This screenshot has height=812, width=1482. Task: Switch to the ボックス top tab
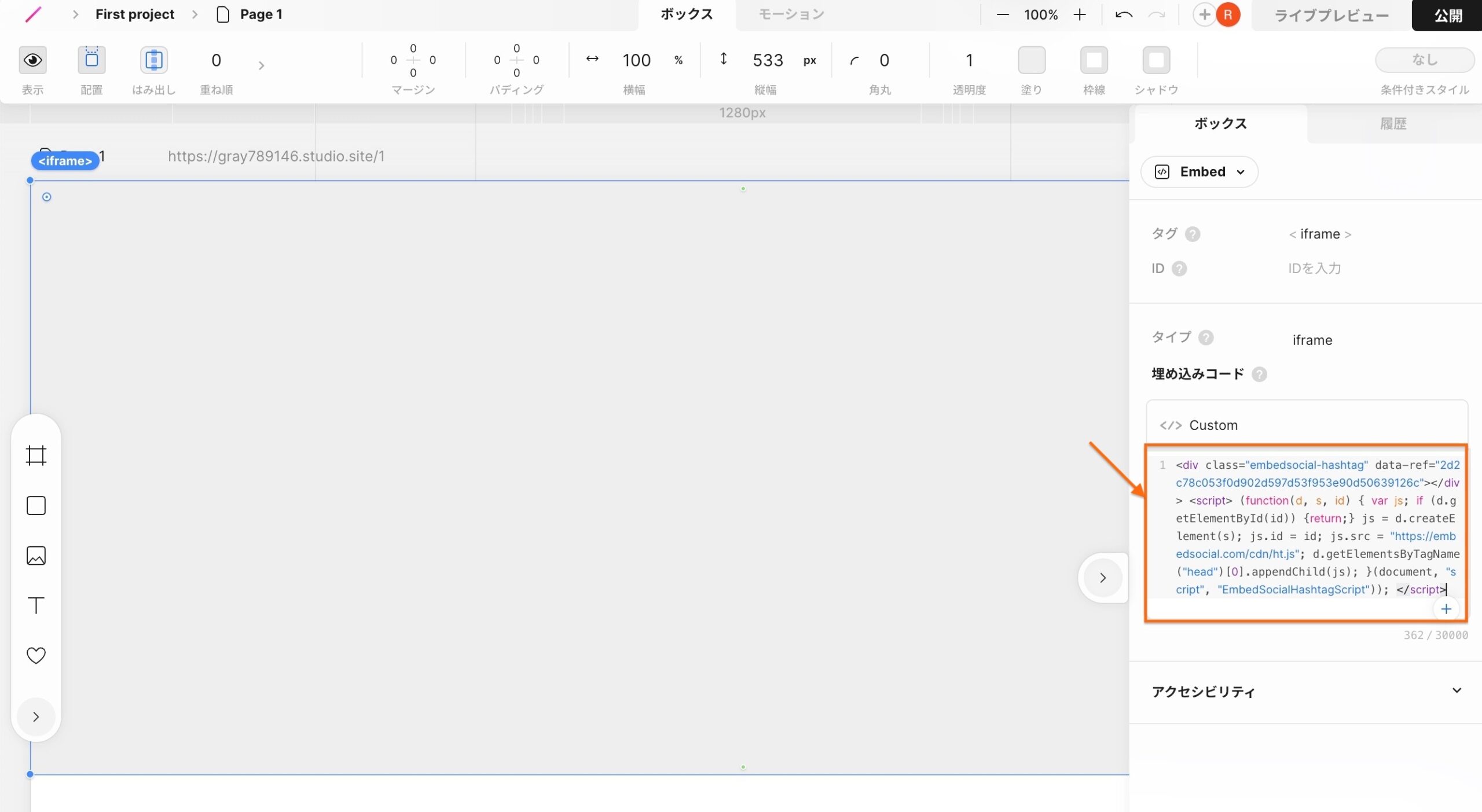(x=687, y=14)
